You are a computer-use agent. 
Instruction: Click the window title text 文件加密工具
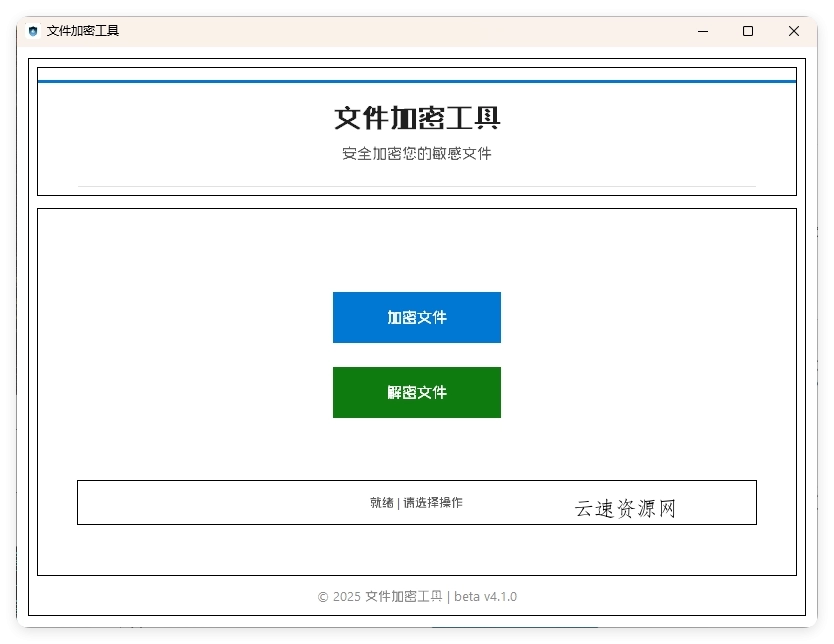80,31
